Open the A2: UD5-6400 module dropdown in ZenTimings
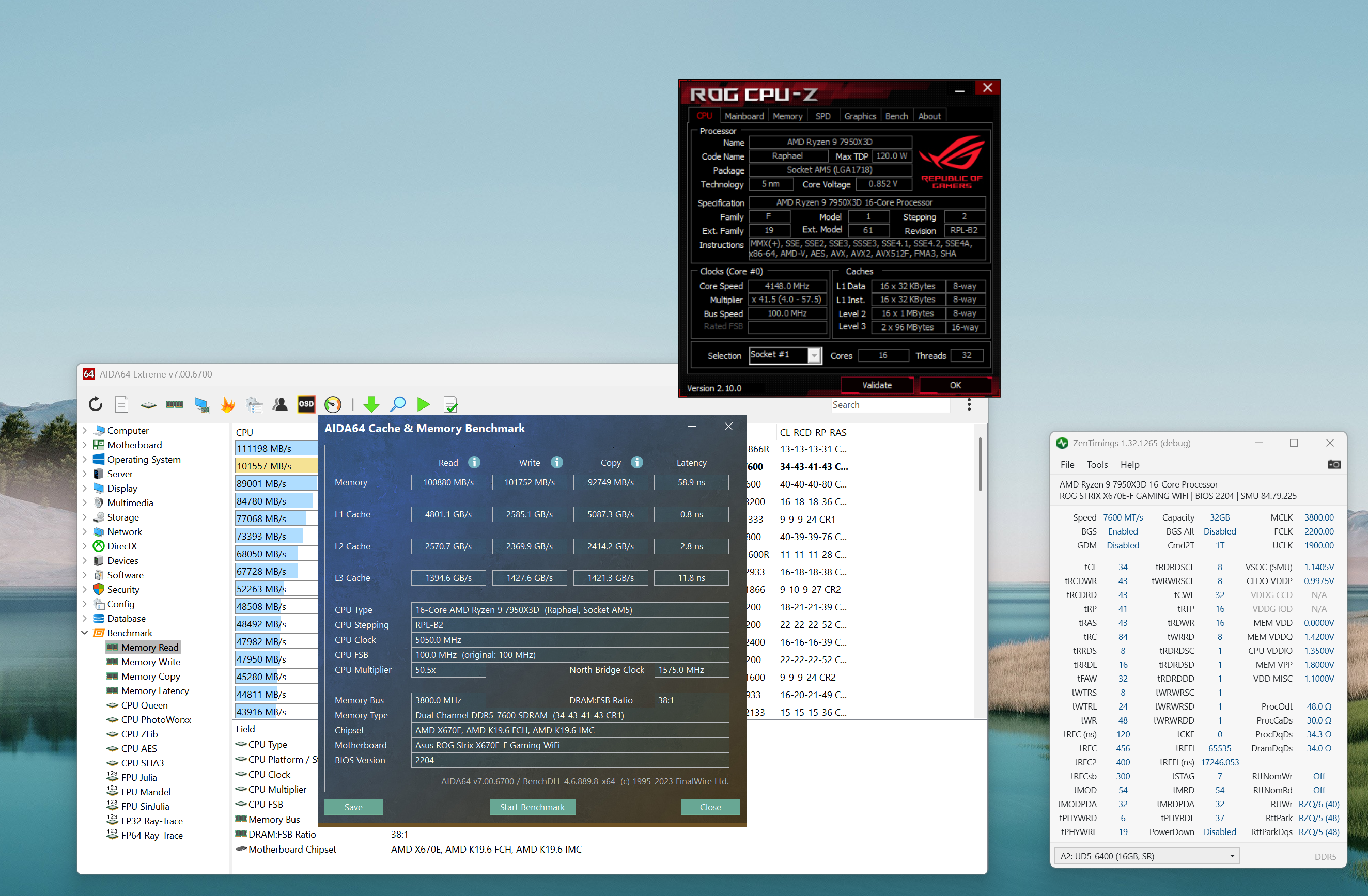Image resolution: width=1368 pixels, height=896 pixels. (1146, 856)
